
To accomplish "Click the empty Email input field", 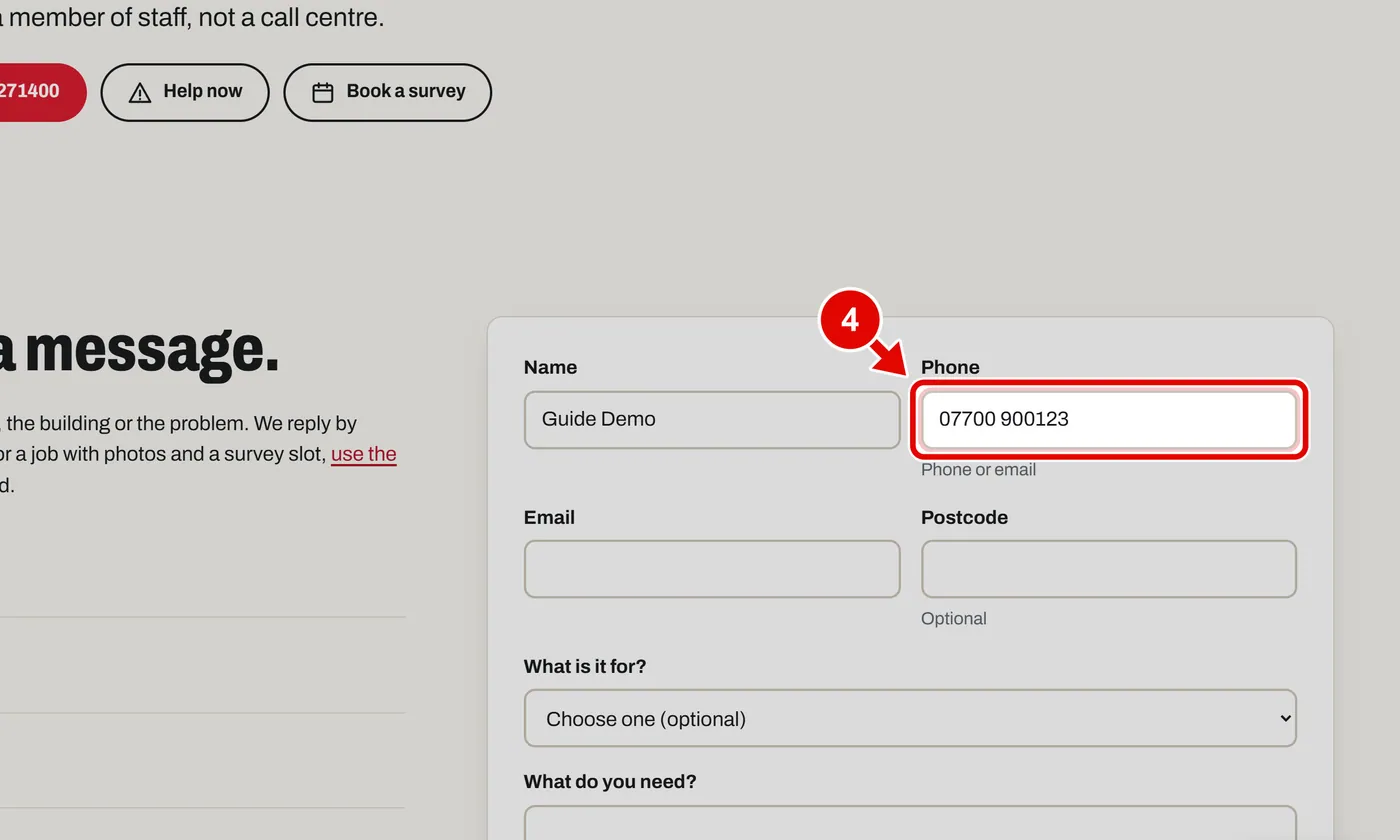I will (712, 569).
